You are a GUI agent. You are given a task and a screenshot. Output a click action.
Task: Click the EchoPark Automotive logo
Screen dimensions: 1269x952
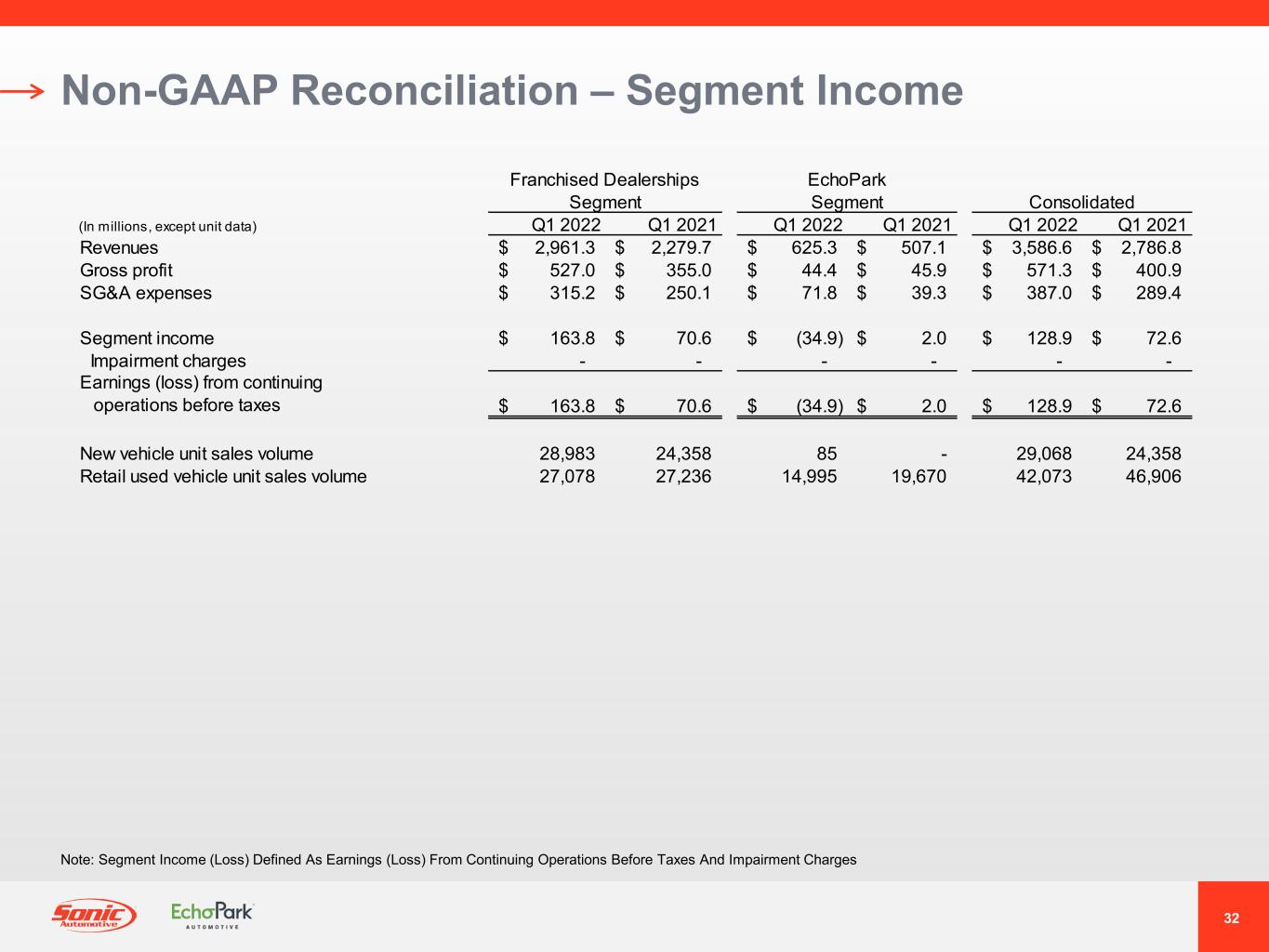click(x=212, y=915)
